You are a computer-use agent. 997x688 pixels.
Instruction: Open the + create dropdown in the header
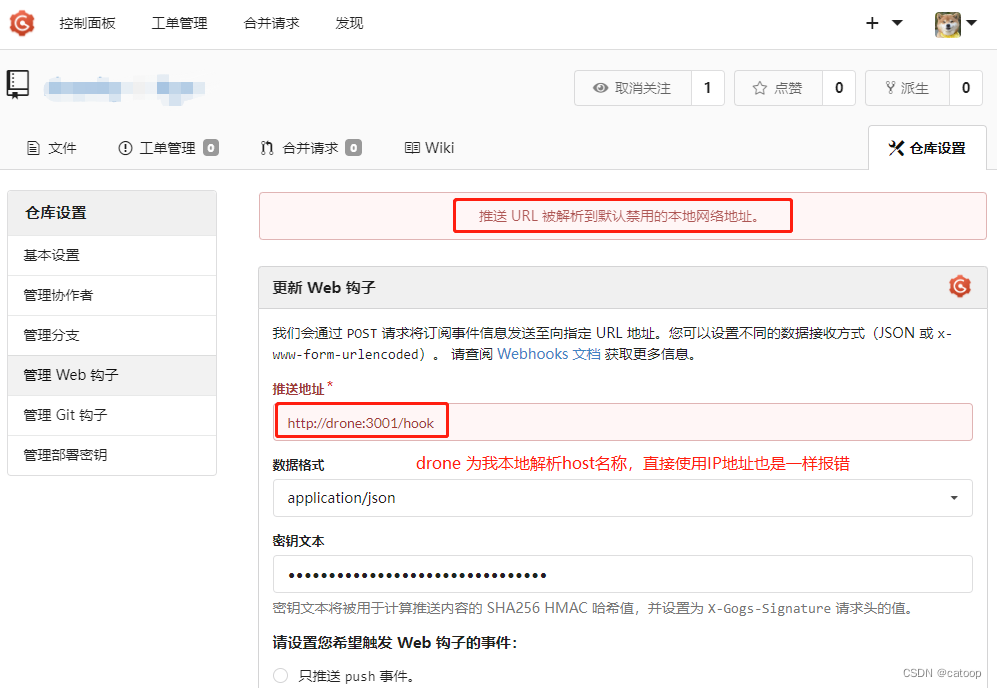tap(878, 23)
